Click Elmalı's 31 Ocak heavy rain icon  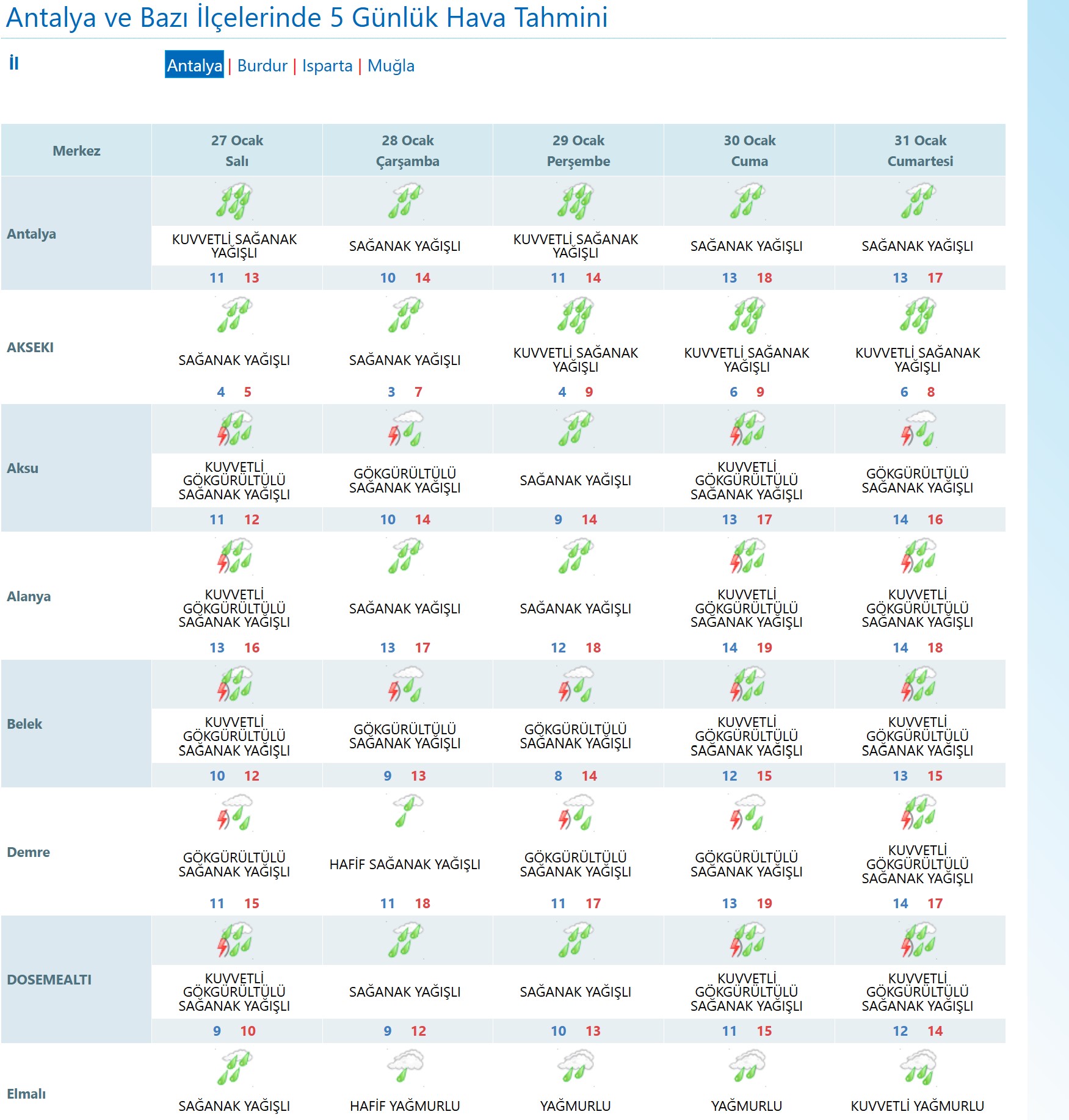click(918, 1066)
